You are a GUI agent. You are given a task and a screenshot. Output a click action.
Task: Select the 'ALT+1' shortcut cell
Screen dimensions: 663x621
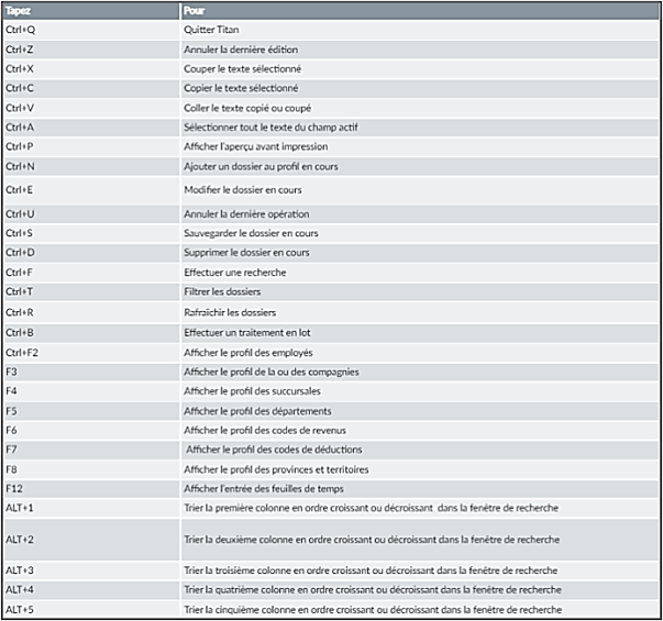click(x=91, y=508)
